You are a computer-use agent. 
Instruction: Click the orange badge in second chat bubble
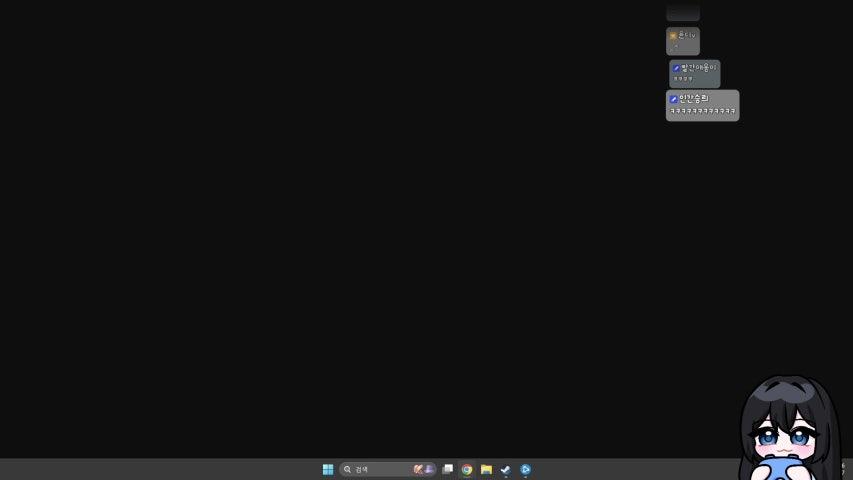(x=673, y=35)
